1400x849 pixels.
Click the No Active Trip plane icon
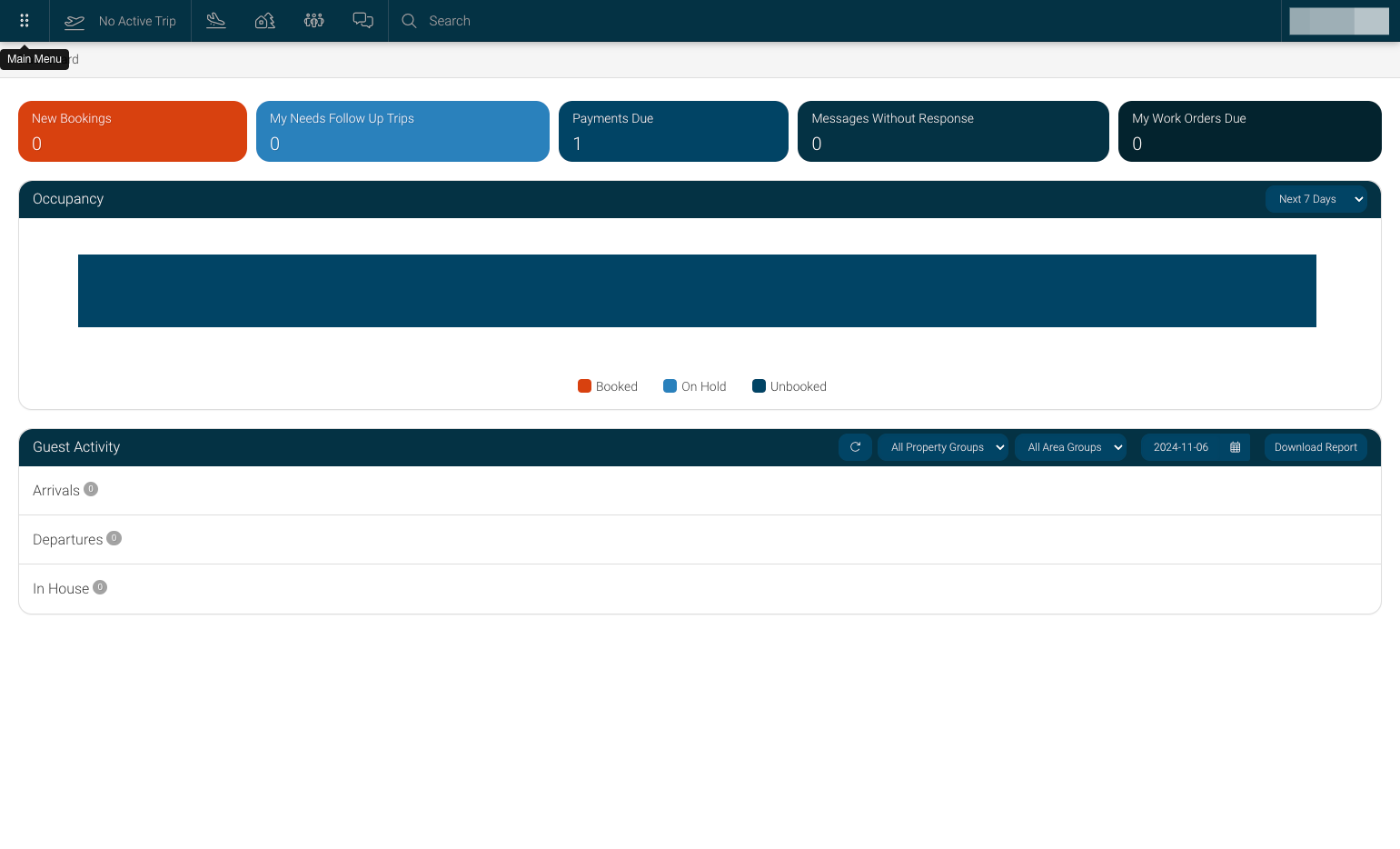point(74,21)
